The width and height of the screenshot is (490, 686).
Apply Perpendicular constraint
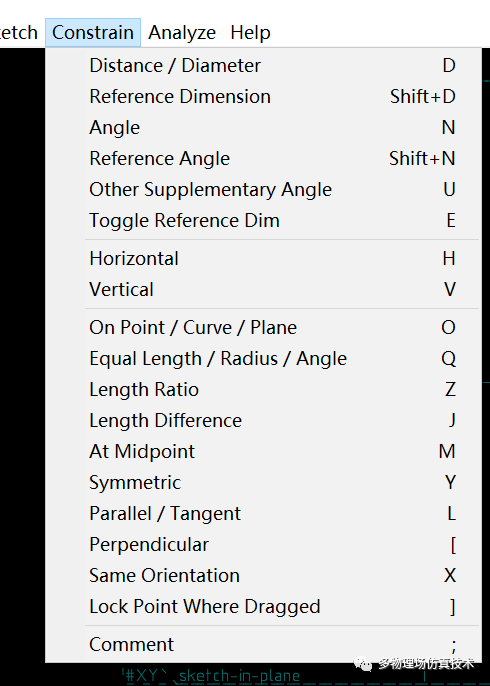262,545
